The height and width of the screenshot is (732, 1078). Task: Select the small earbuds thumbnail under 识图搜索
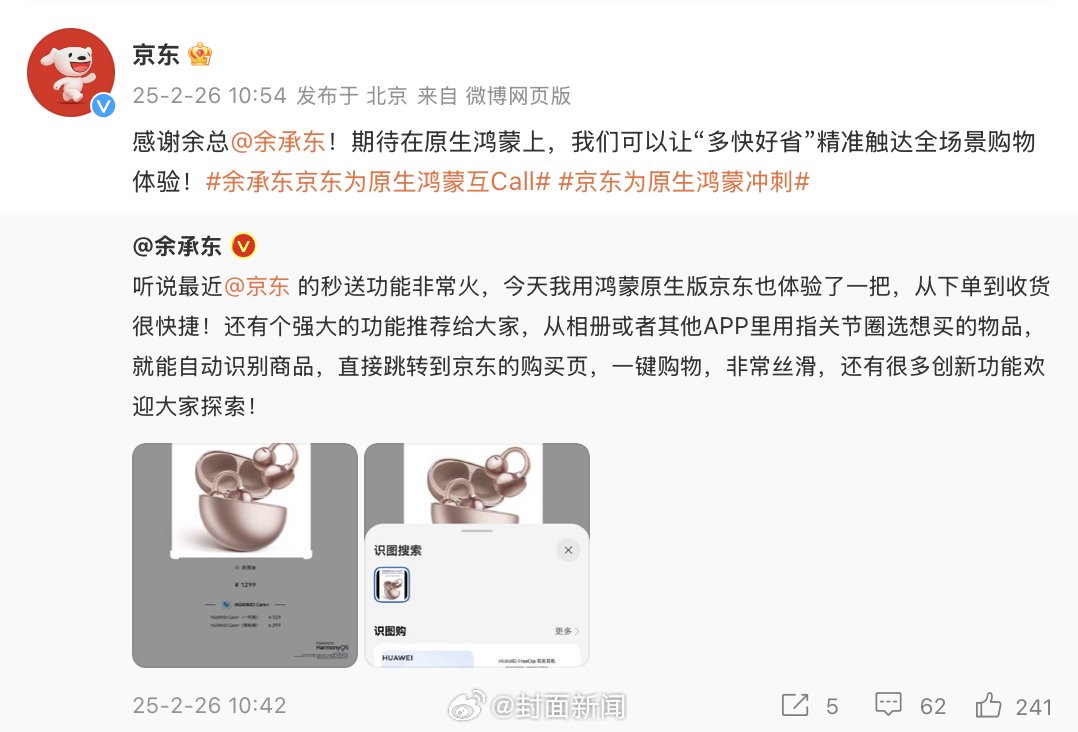[x=392, y=585]
